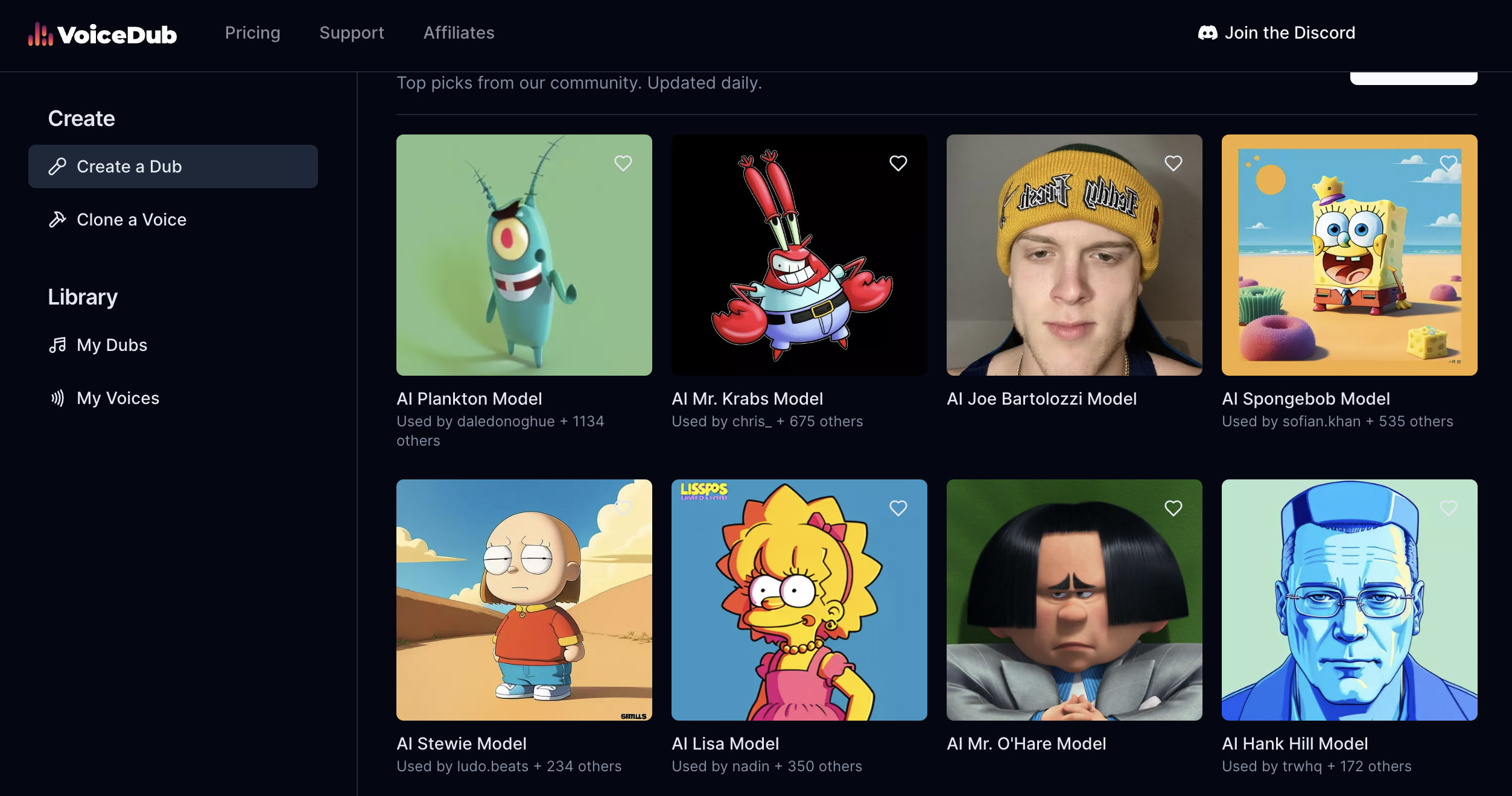Favorite the AI Stewie Model
Screen dimensions: 1512x796
[x=623, y=508]
